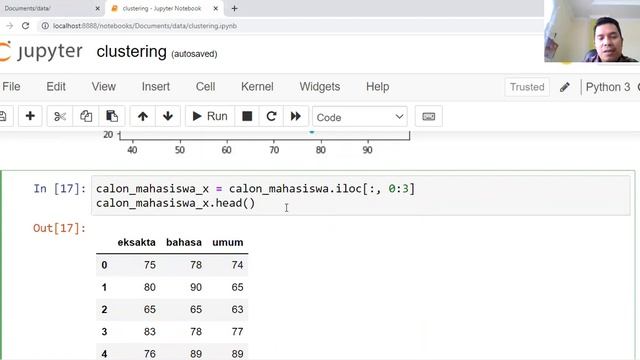Click the umum value 77 in row 3
Image resolution: width=640 pixels, height=360 pixels.
[x=237, y=331]
